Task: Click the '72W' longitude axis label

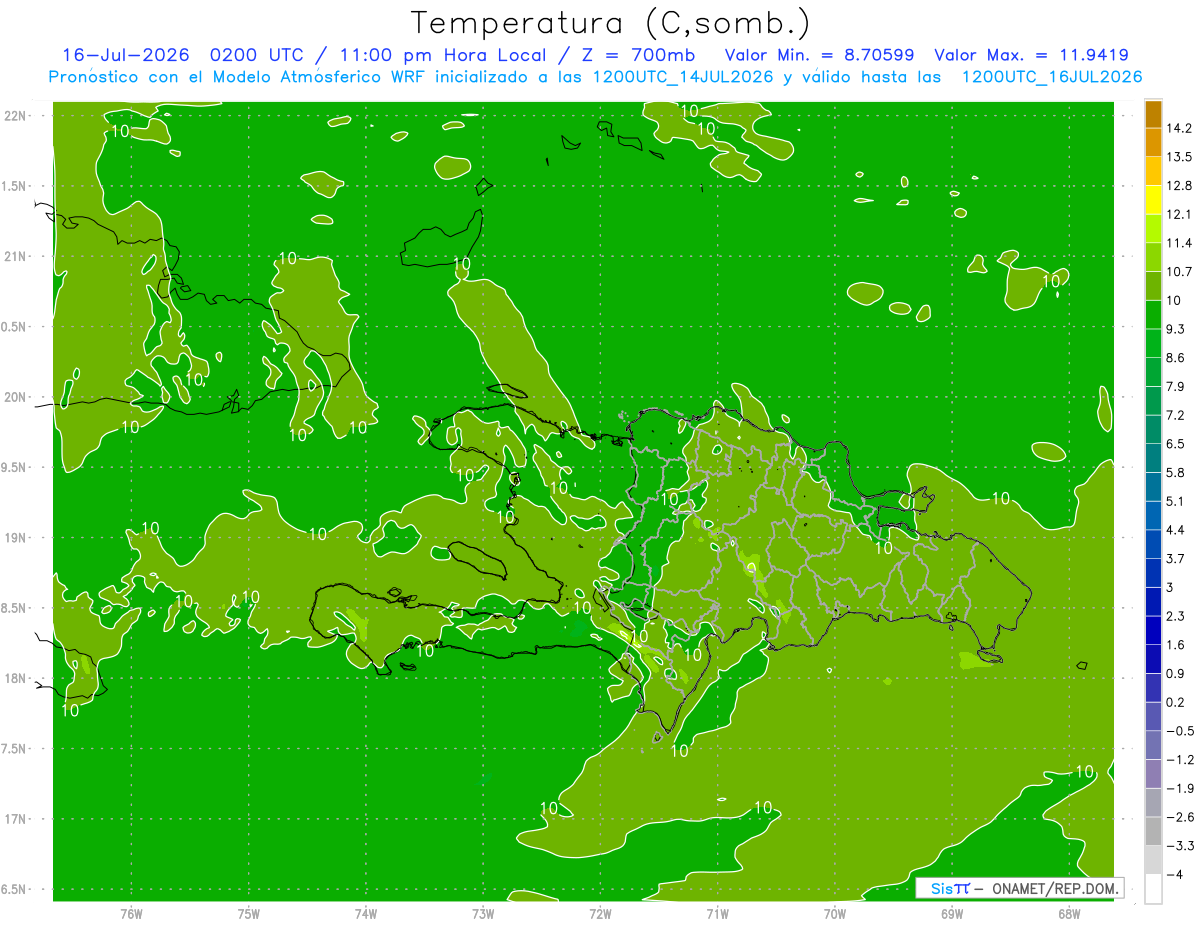Action: point(600,913)
